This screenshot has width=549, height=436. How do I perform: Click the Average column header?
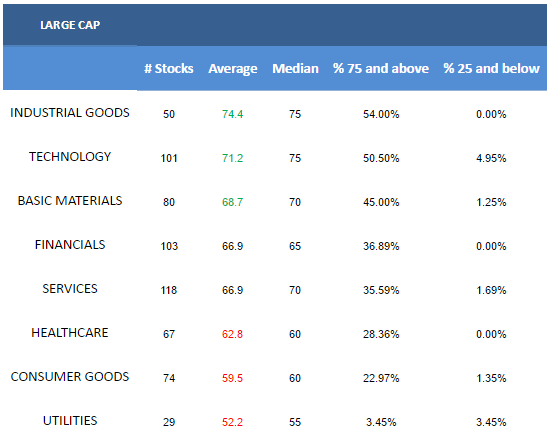233,69
